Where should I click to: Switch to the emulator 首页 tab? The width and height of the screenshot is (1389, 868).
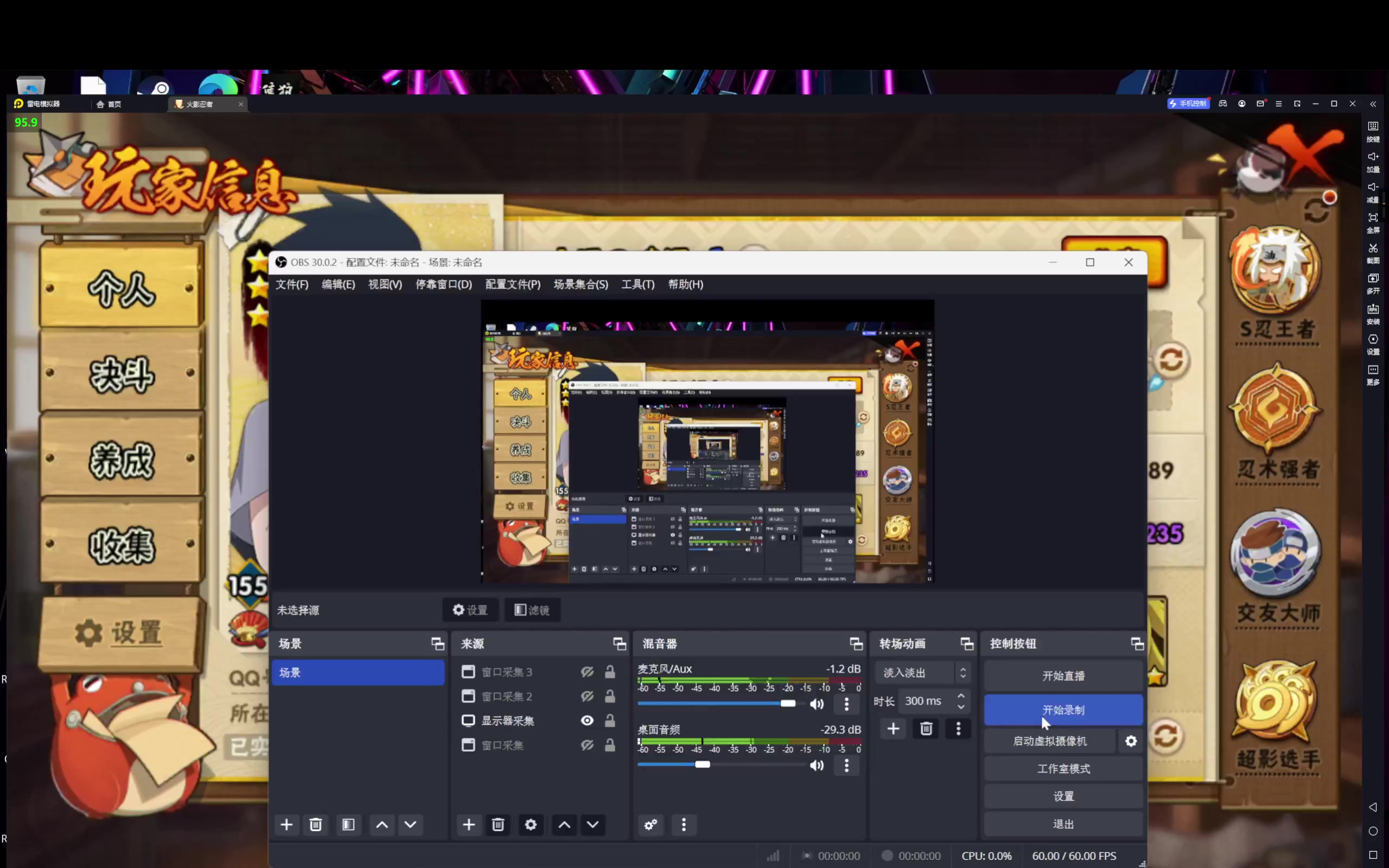[x=109, y=104]
